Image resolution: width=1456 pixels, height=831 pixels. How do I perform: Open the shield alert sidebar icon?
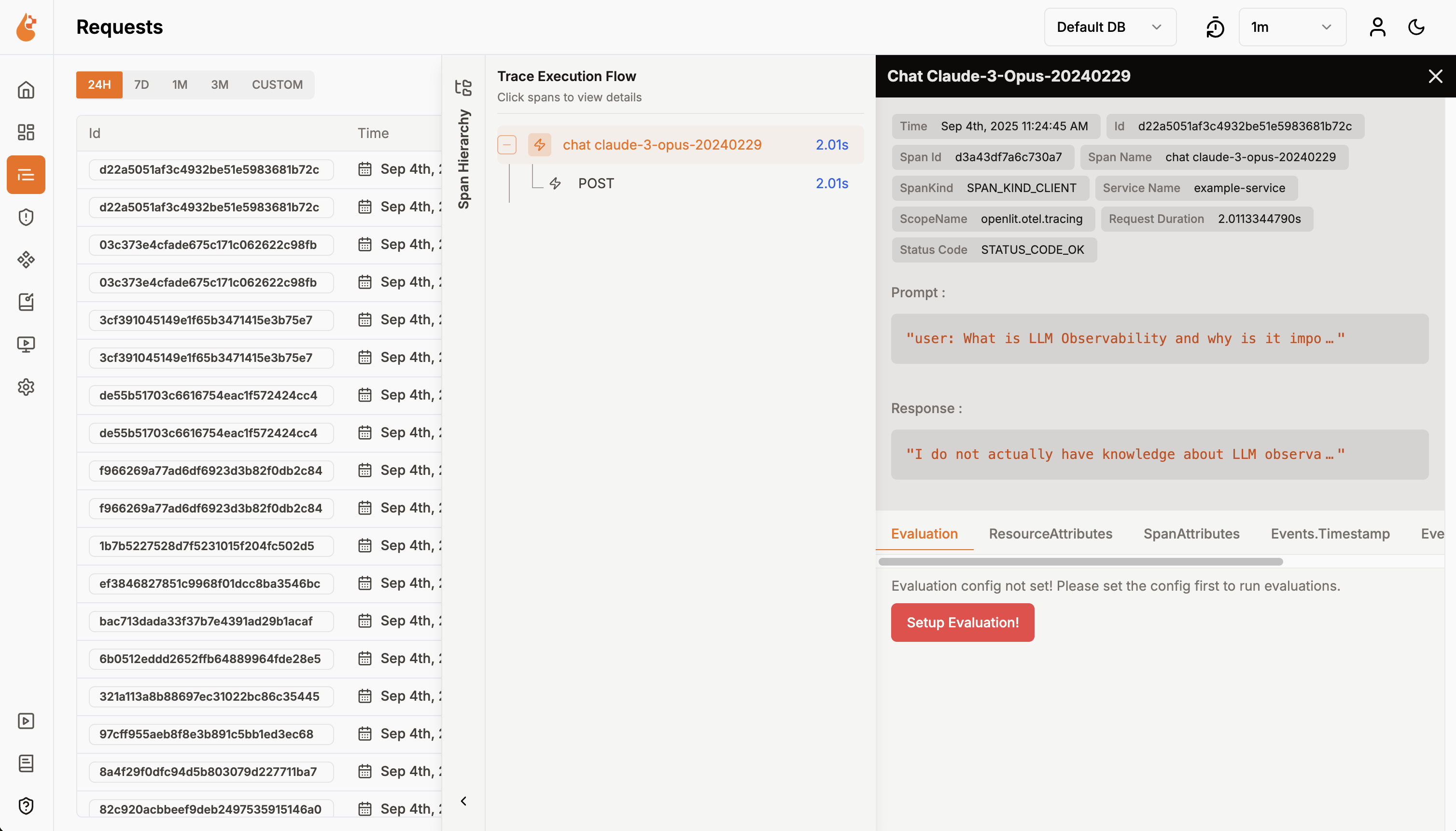(x=26, y=217)
